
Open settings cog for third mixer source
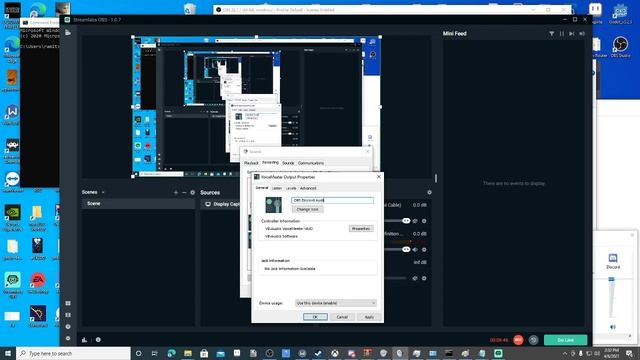(x=424, y=278)
